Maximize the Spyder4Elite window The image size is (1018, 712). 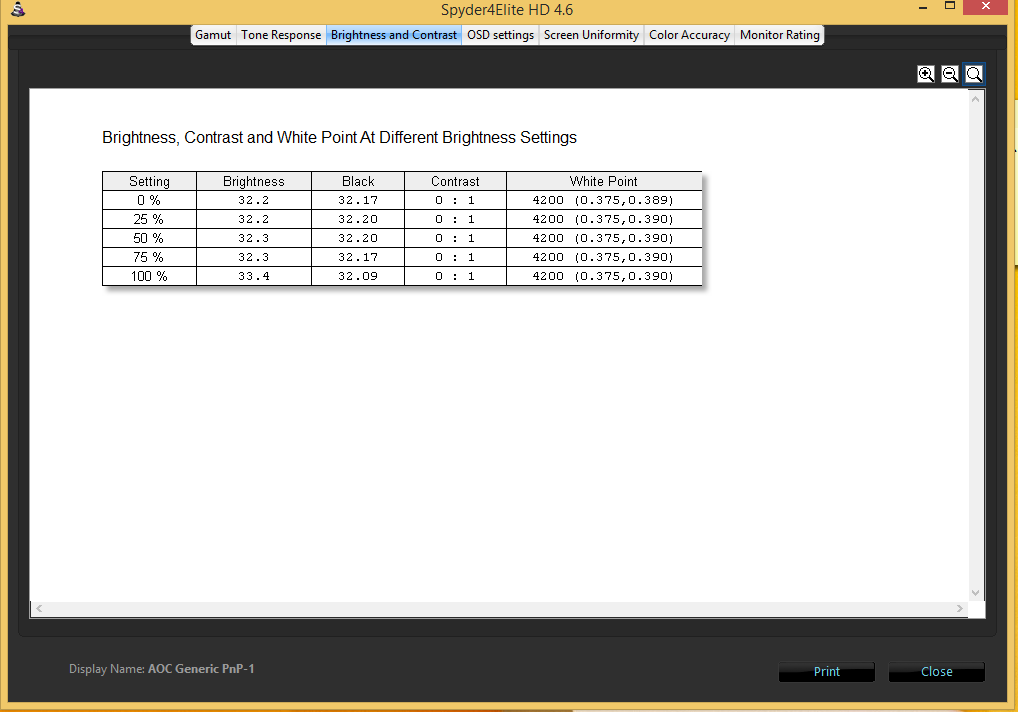point(949,6)
